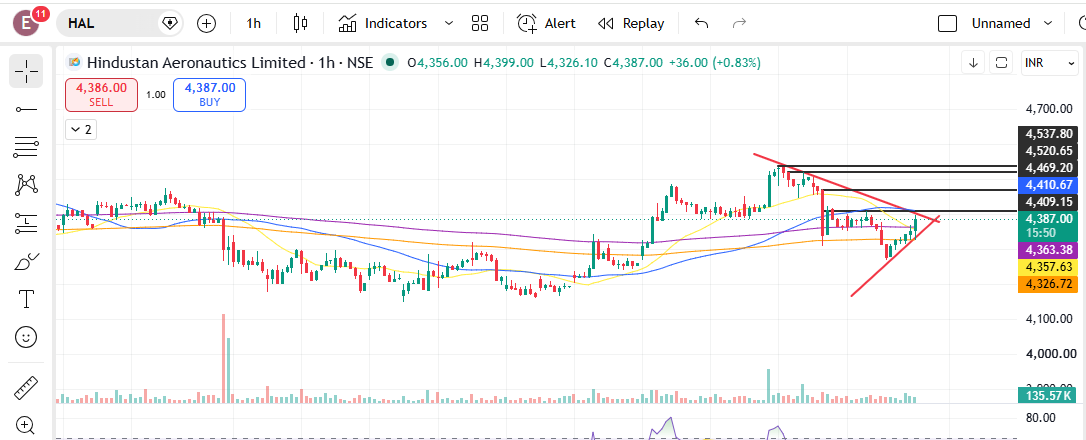Image resolution: width=1086 pixels, height=440 pixels.
Task: Click the orange 4,326.72 moving average label
Action: (x=1049, y=283)
